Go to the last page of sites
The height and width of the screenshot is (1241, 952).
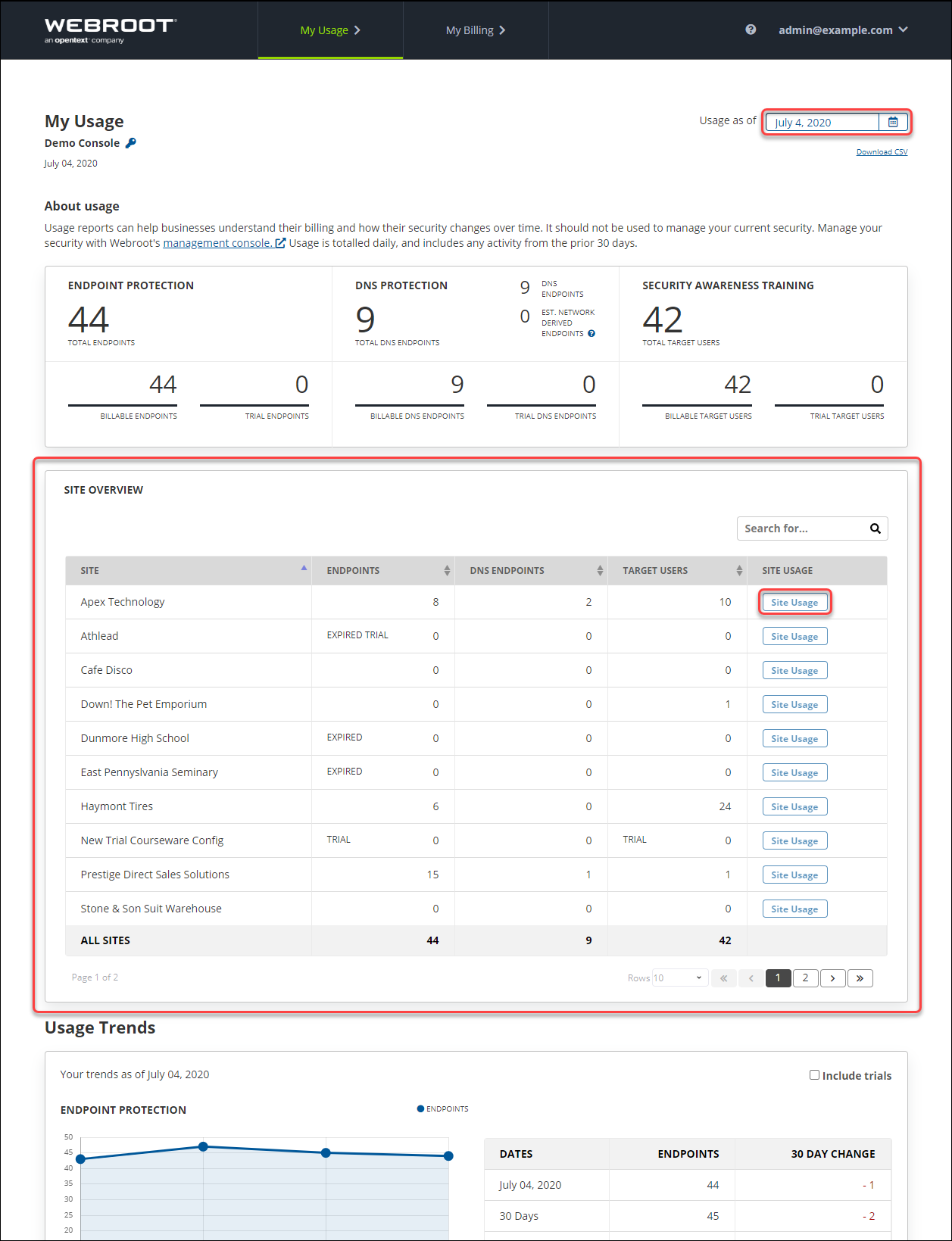(860, 978)
